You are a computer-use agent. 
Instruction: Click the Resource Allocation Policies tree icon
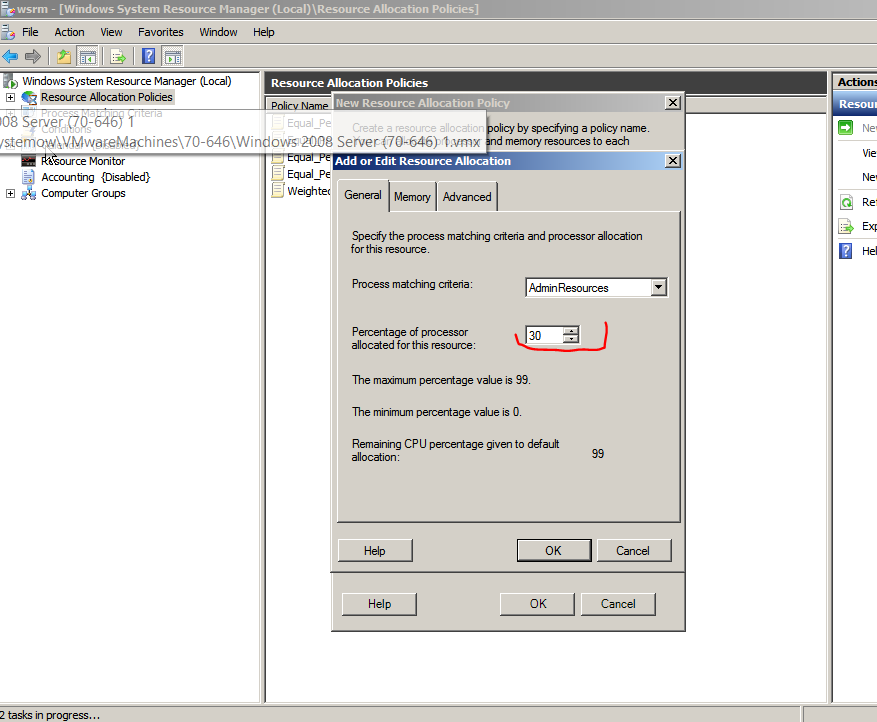pos(29,97)
